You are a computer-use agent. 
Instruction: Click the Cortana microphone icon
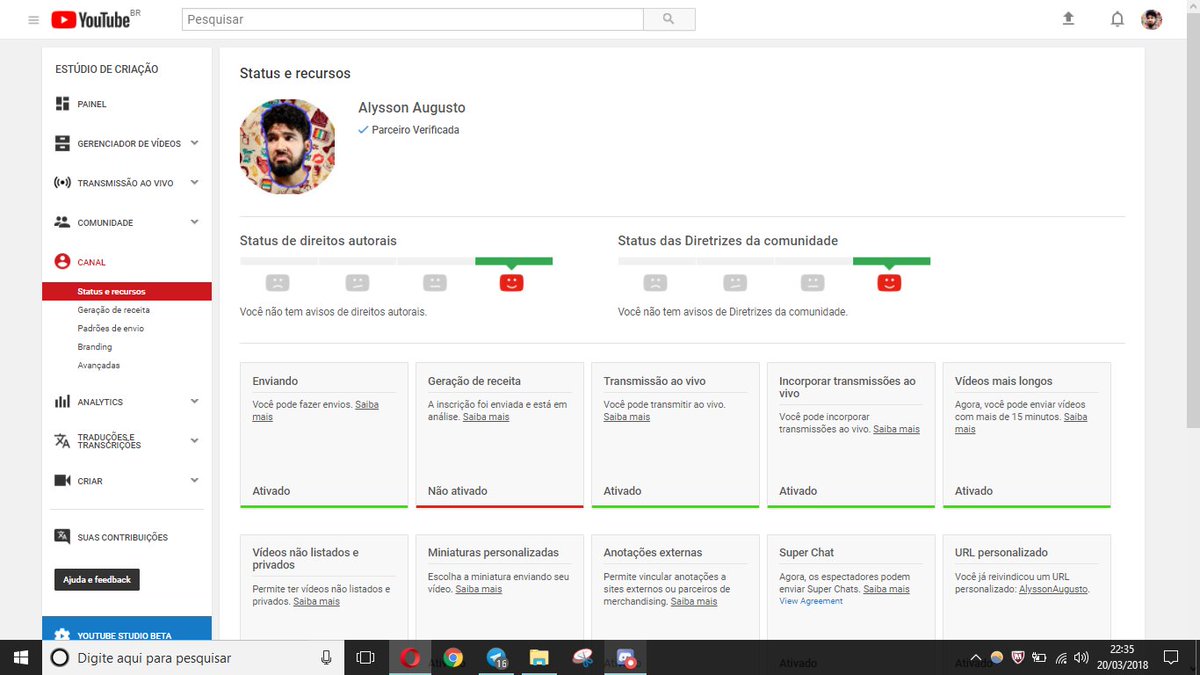[x=326, y=657]
